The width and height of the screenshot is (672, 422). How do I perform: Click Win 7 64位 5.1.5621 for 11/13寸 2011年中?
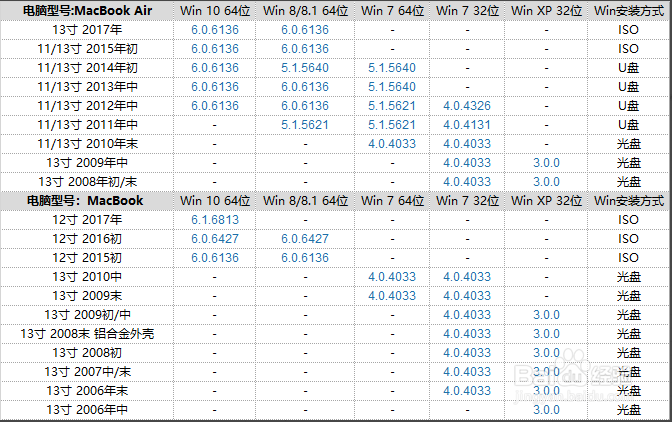[392, 125]
